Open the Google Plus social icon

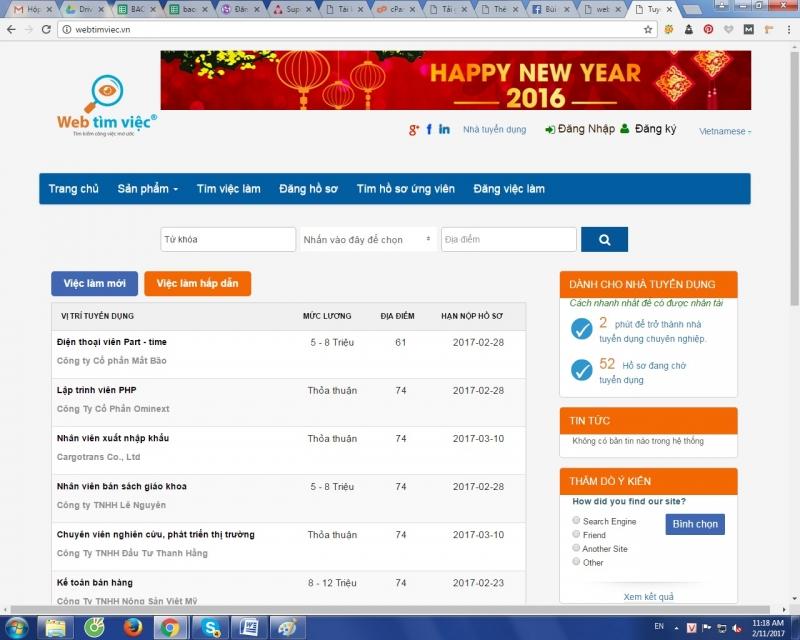[x=414, y=130]
